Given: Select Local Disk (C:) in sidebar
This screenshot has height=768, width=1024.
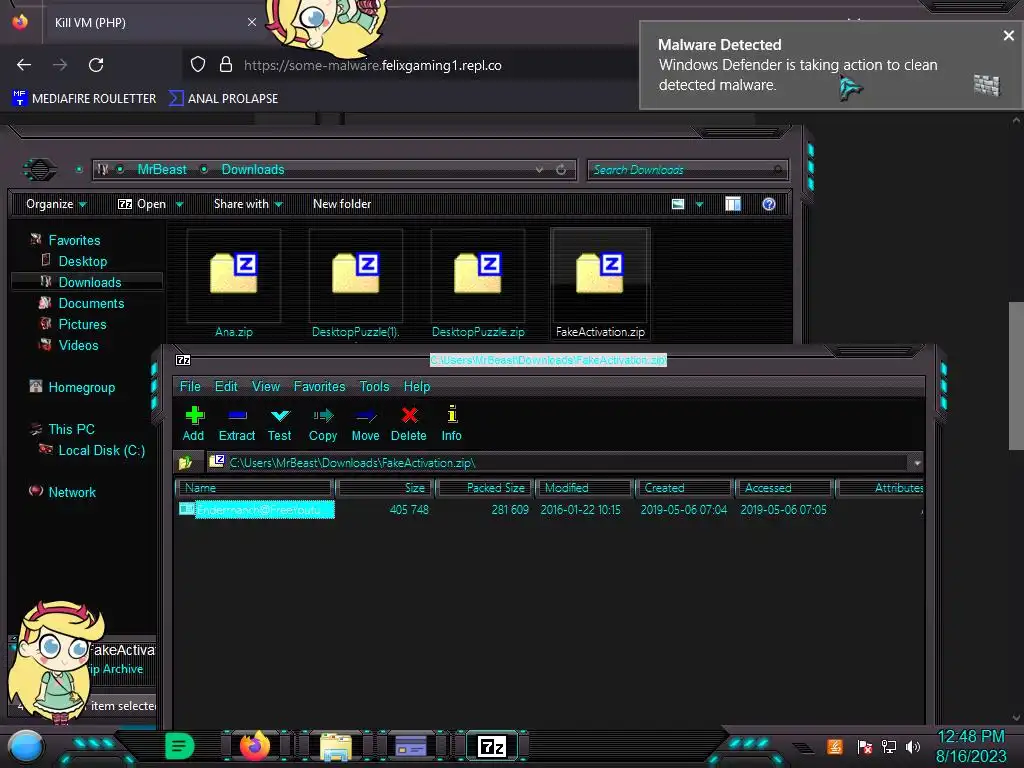Looking at the screenshot, I should 101,450.
